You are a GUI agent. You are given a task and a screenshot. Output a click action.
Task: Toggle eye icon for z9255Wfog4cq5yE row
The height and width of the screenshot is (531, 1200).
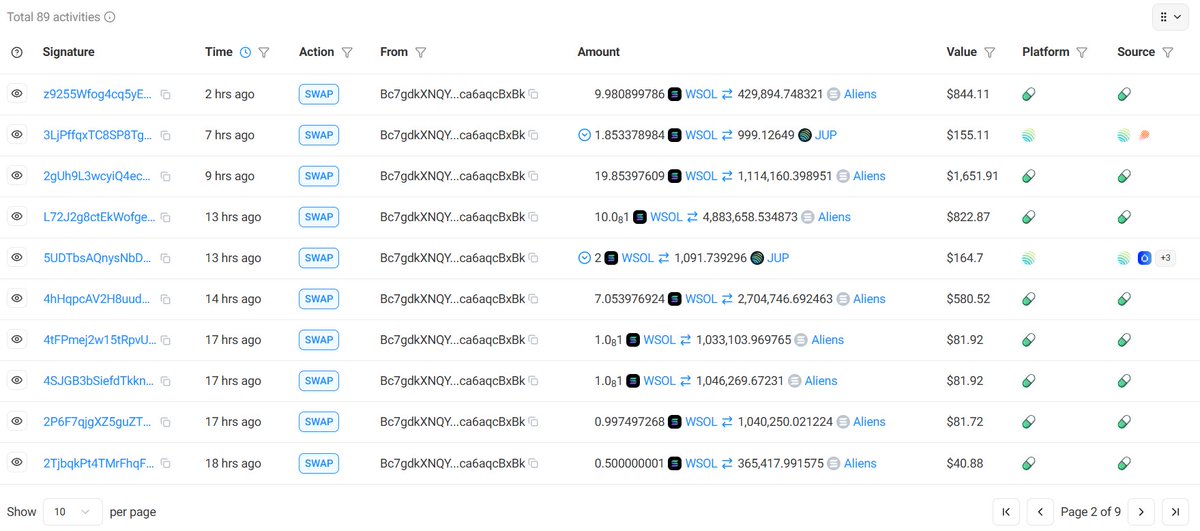click(x=16, y=93)
